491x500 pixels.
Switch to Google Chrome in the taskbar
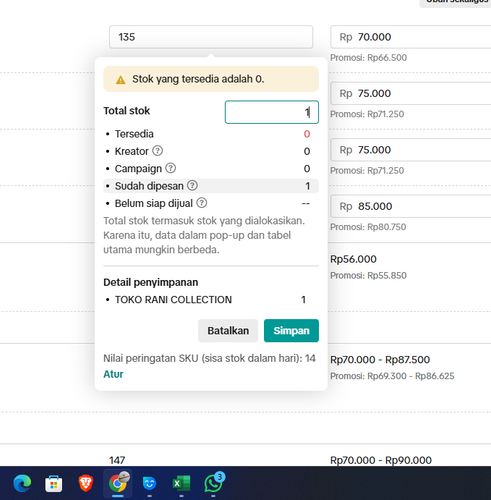tap(117, 483)
